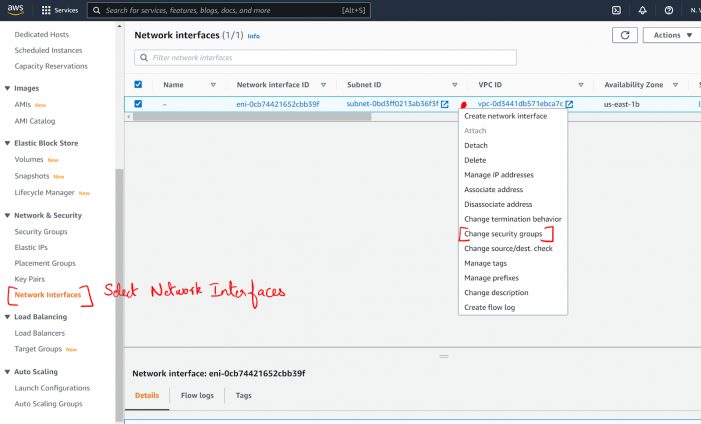Open Network Interfaces in the sidebar

[48, 295]
